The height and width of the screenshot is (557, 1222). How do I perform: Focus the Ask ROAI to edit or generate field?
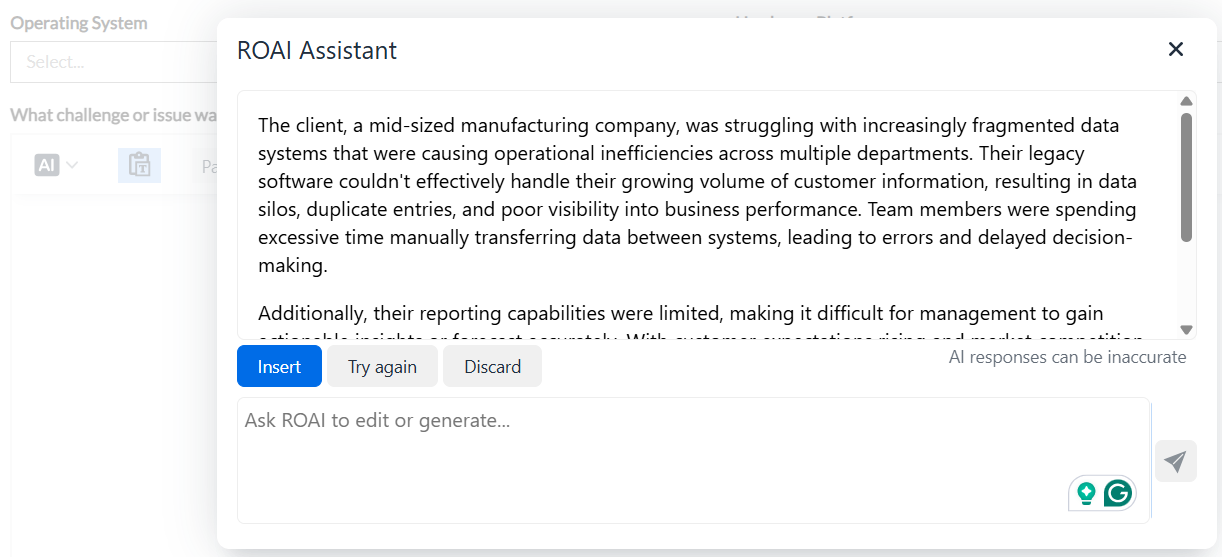click(693, 460)
